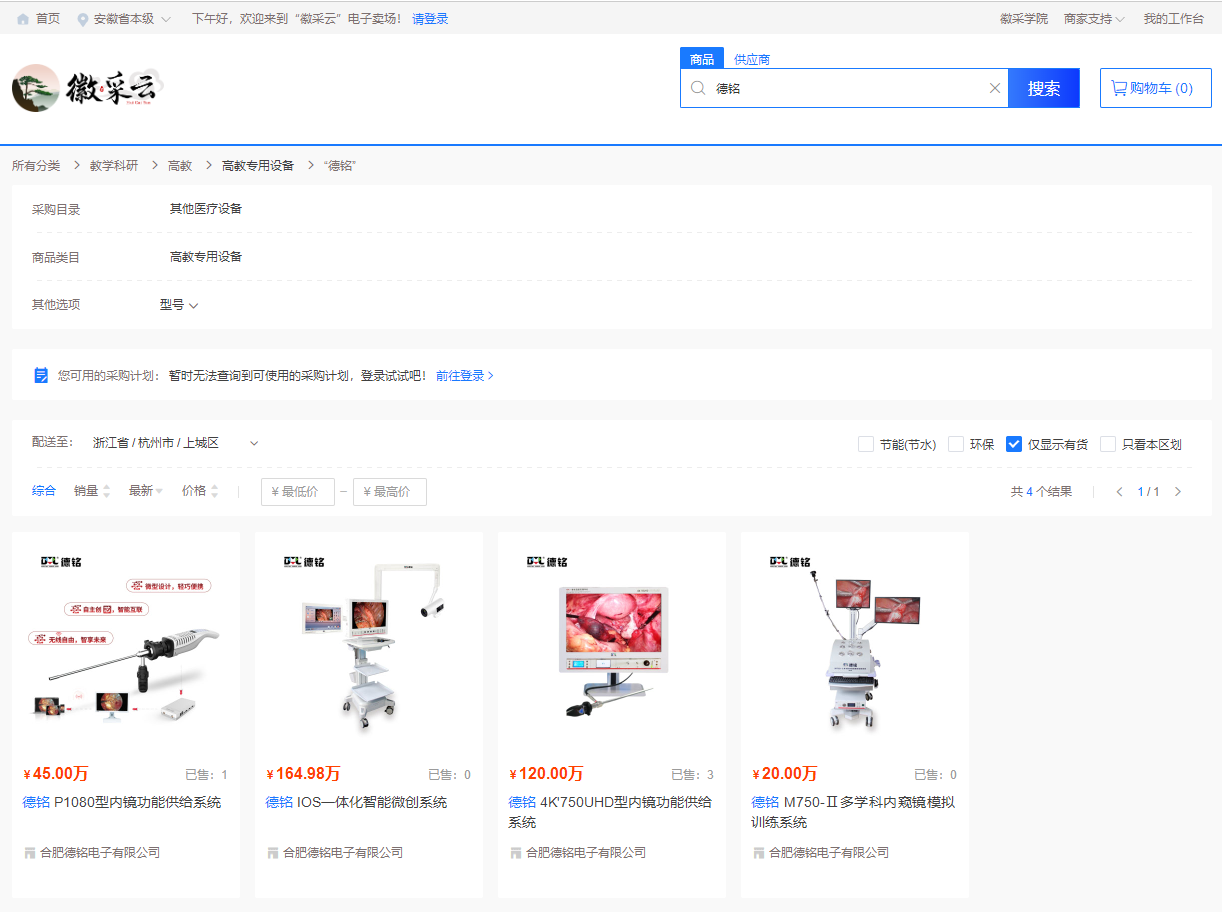
Task: Enable the 节能(节水) filter
Action: (865, 444)
